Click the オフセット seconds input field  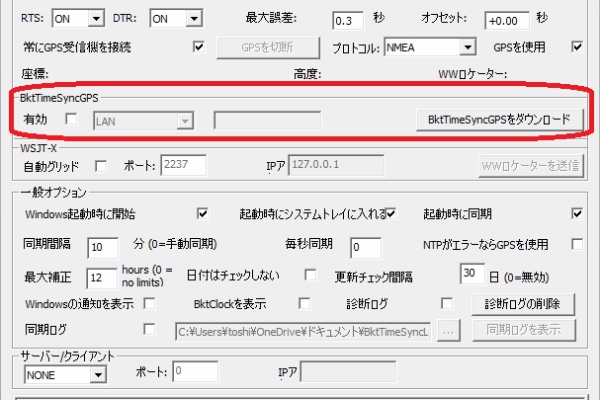click(x=506, y=20)
